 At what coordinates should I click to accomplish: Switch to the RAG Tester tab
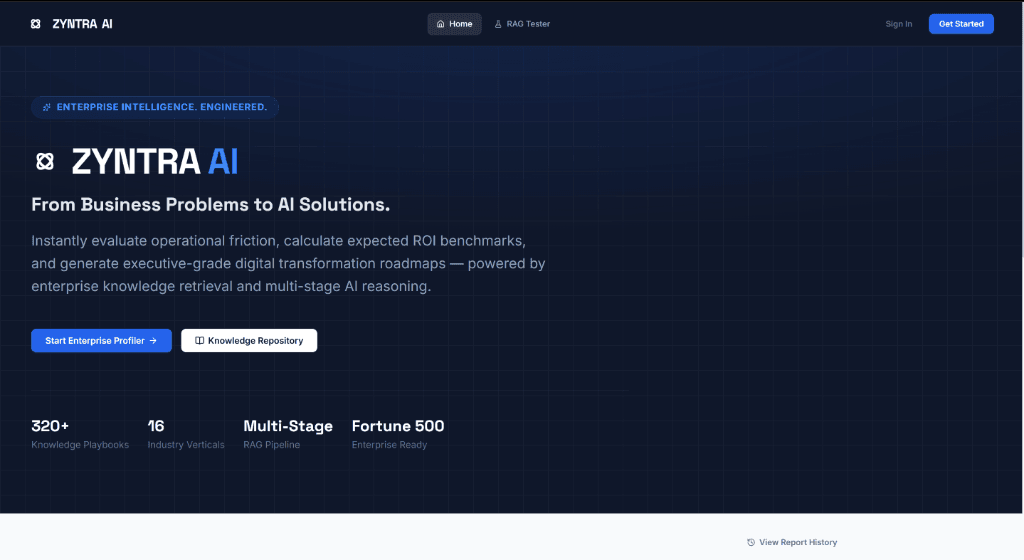[522, 24]
